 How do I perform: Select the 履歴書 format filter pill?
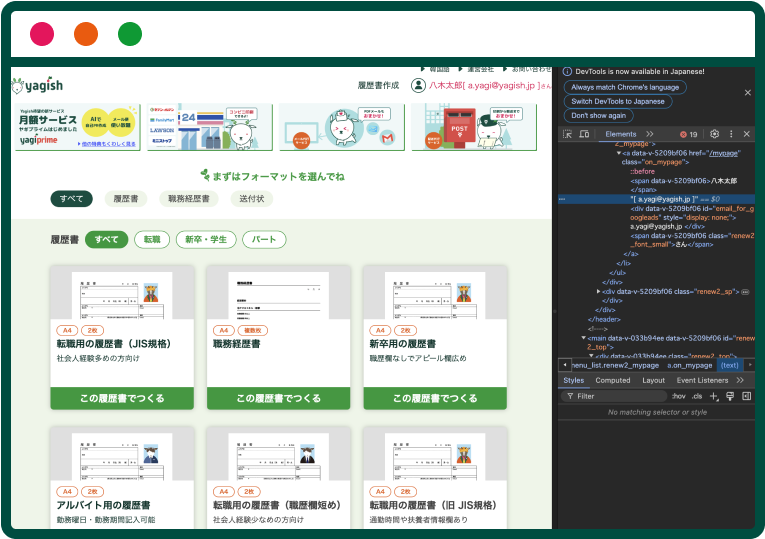tap(126, 199)
